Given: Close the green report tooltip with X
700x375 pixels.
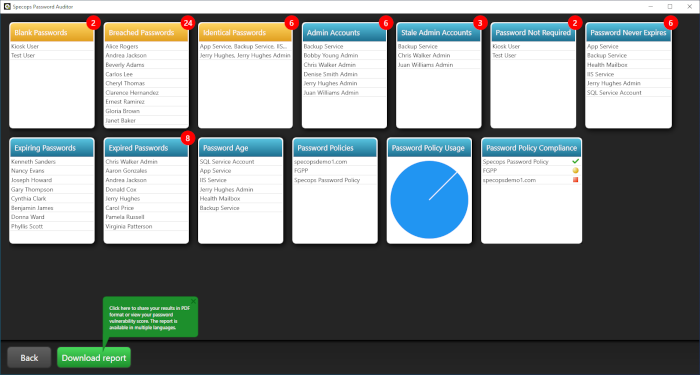Looking at the screenshot, I should point(193,301).
